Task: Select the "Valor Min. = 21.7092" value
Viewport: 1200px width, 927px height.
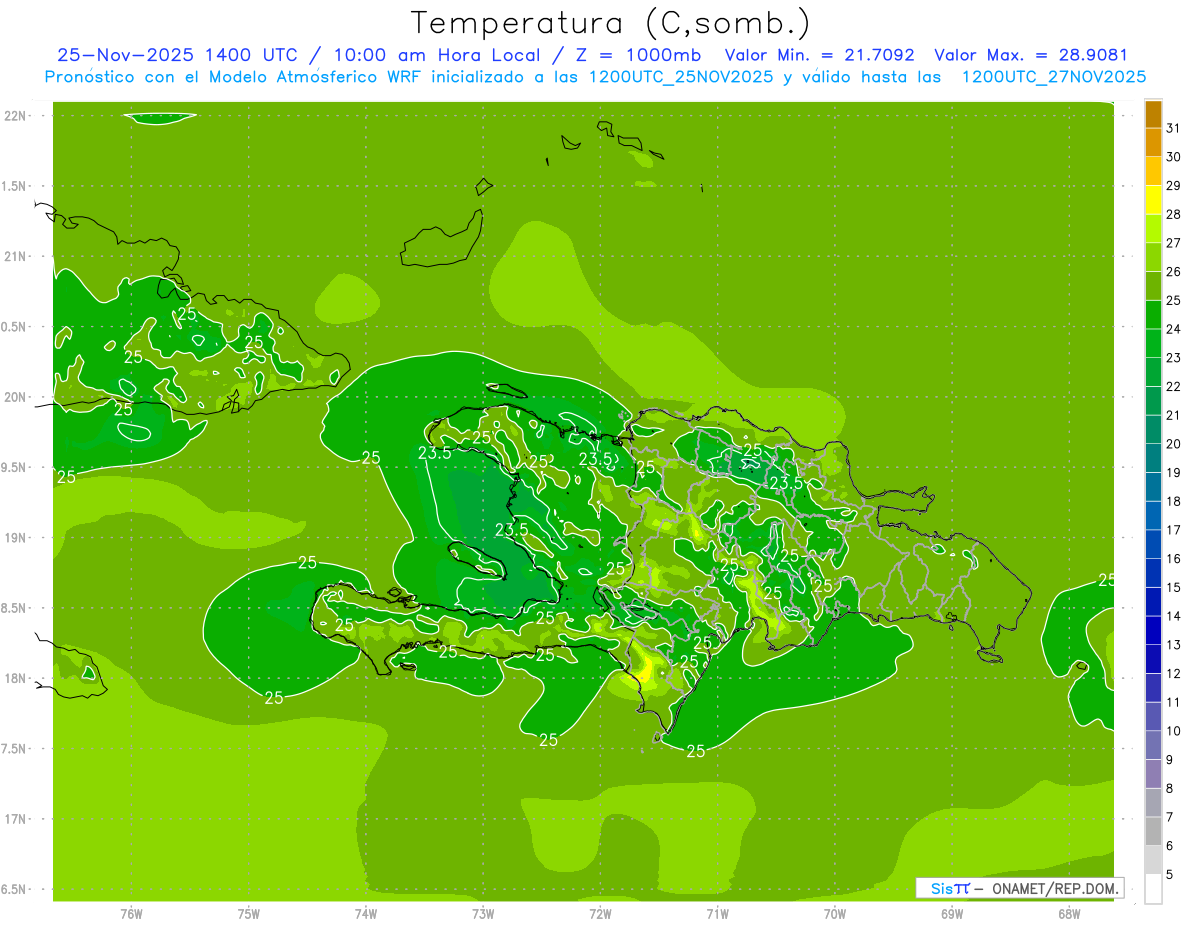Action: [x=819, y=55]
